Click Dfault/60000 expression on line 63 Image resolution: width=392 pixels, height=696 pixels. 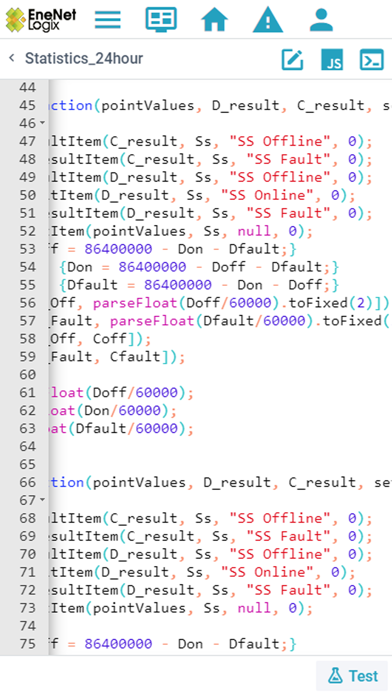tap(127, 428)
